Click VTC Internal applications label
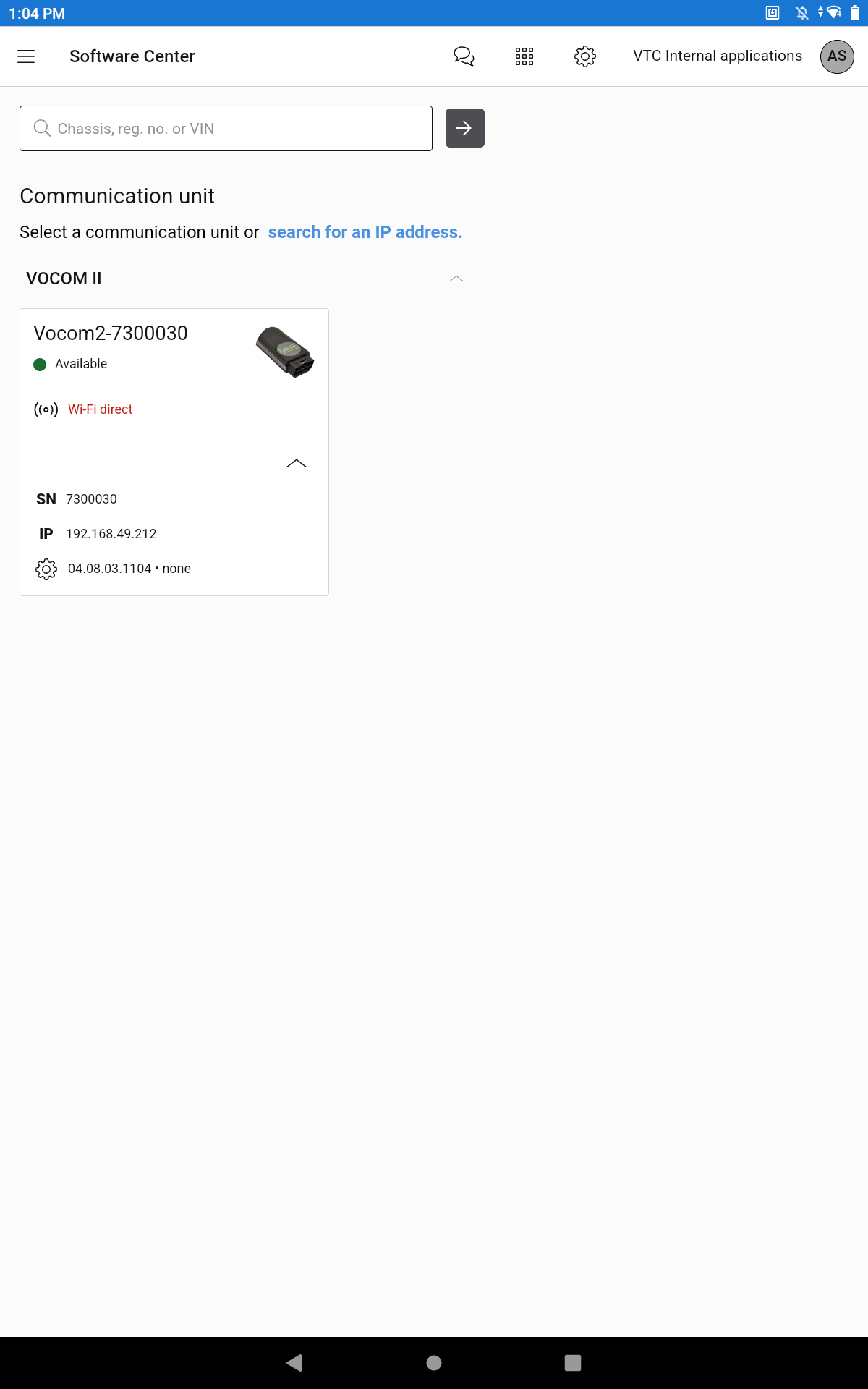 coord(718,56)
